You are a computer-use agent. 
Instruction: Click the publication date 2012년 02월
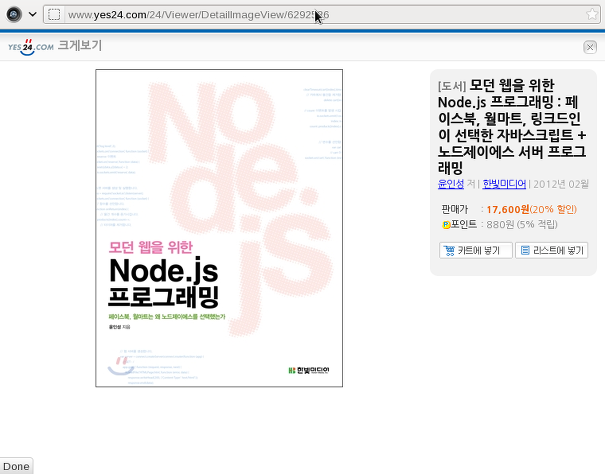561,184
